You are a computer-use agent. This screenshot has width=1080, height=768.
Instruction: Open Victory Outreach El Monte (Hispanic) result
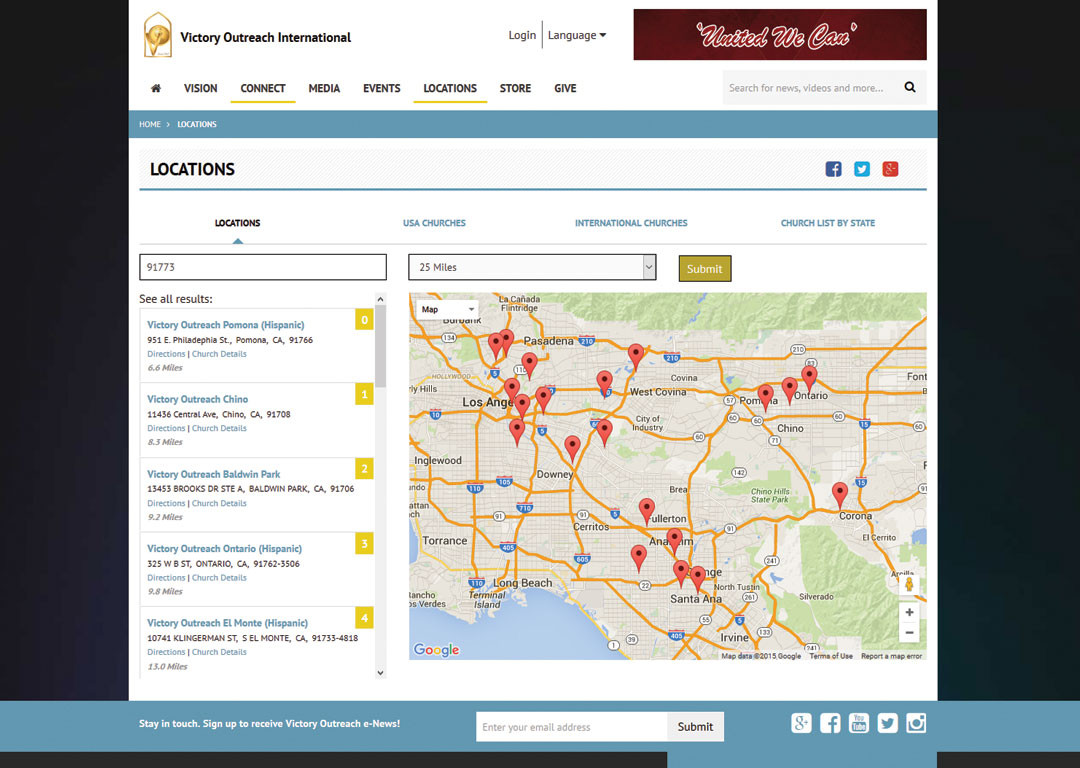pyautogui.click(x=227, y=623)
